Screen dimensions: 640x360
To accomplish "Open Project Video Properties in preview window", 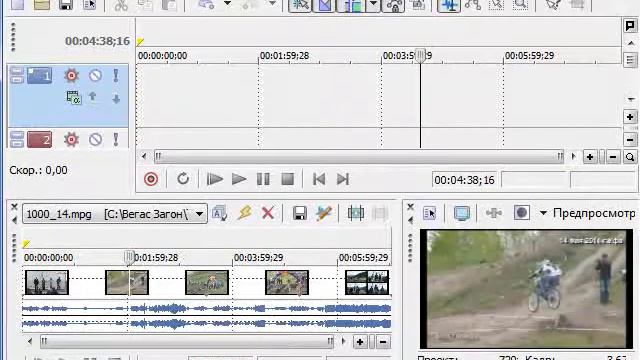I will point(429,213).
